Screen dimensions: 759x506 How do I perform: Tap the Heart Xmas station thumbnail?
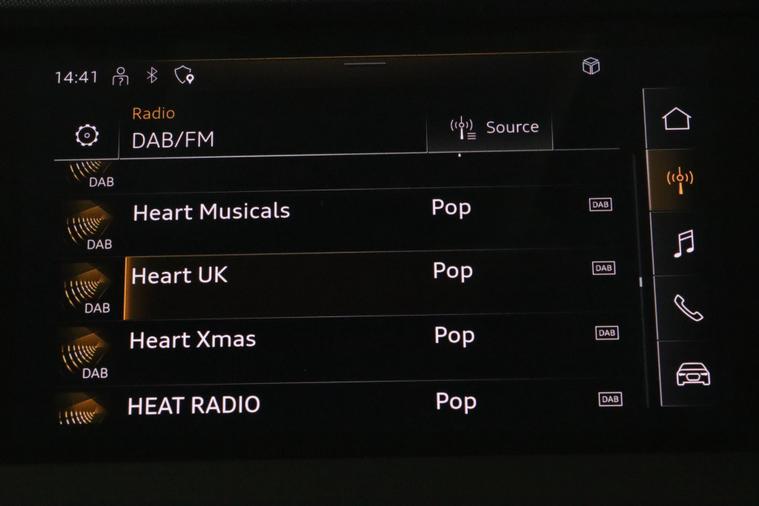click(x=85, y=354)
